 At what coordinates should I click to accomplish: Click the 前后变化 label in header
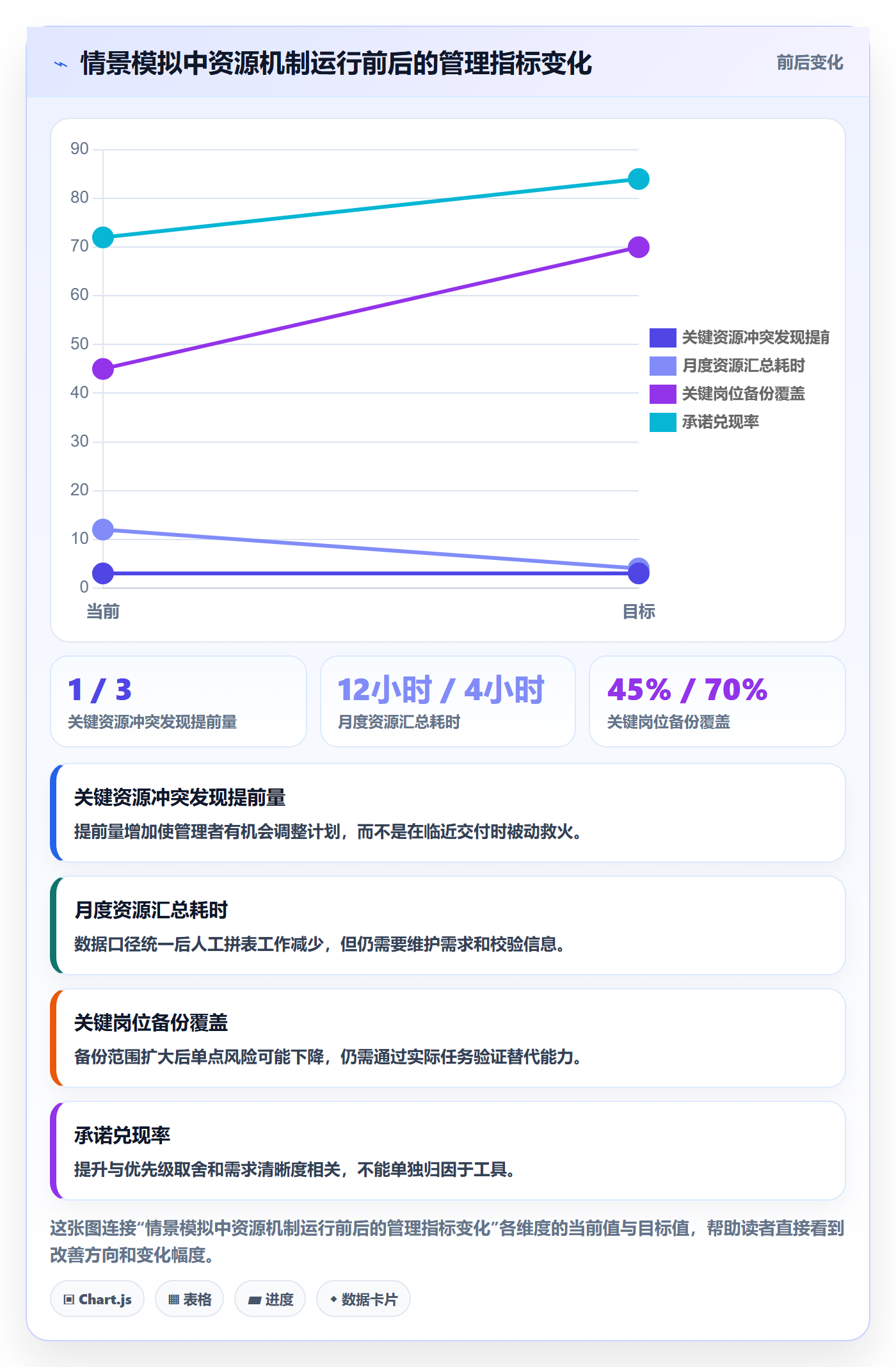(x=810, y=63)
